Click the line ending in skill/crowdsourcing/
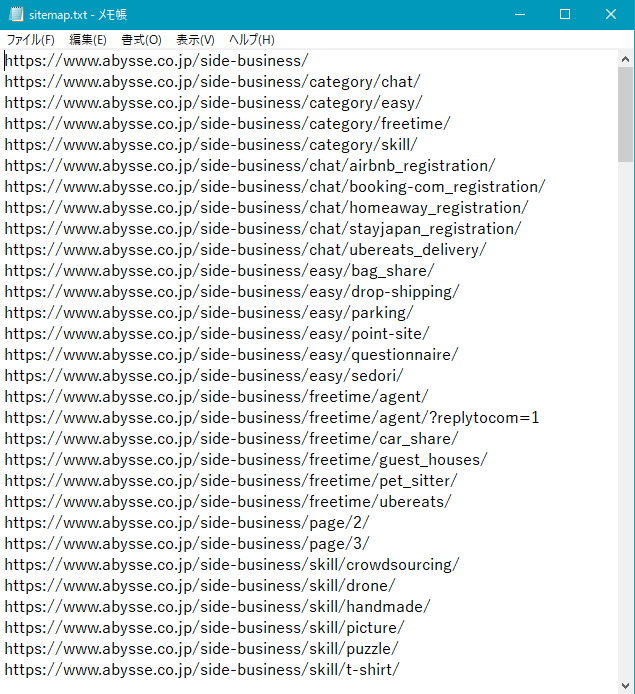The height and width of the screenshot is (694, 635). 232,565
